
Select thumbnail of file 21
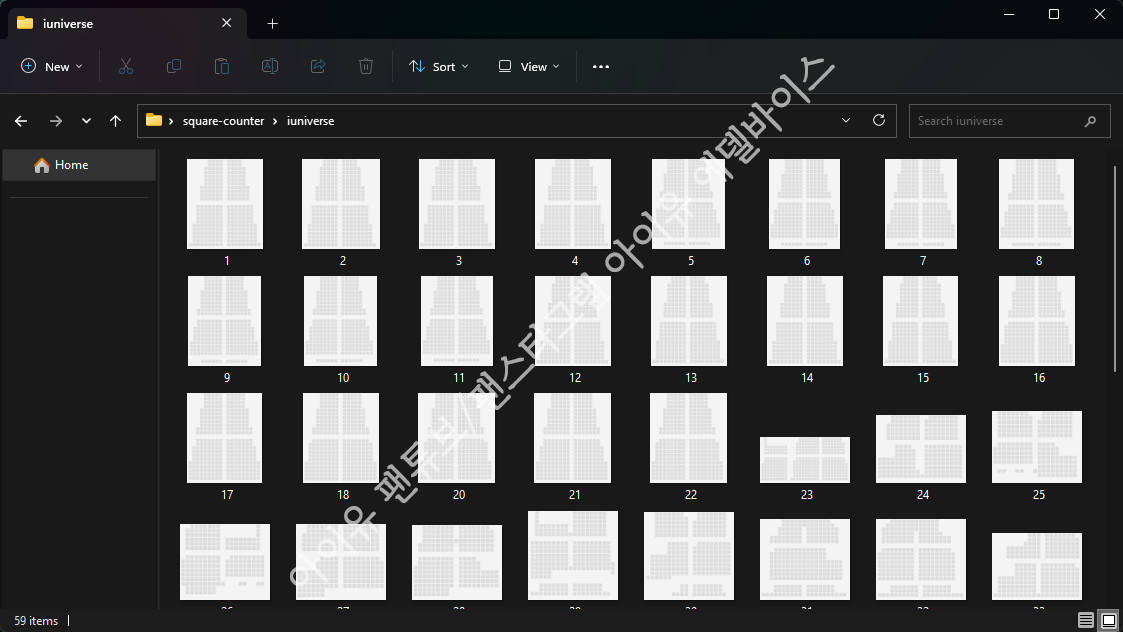[x=572, y=438]
